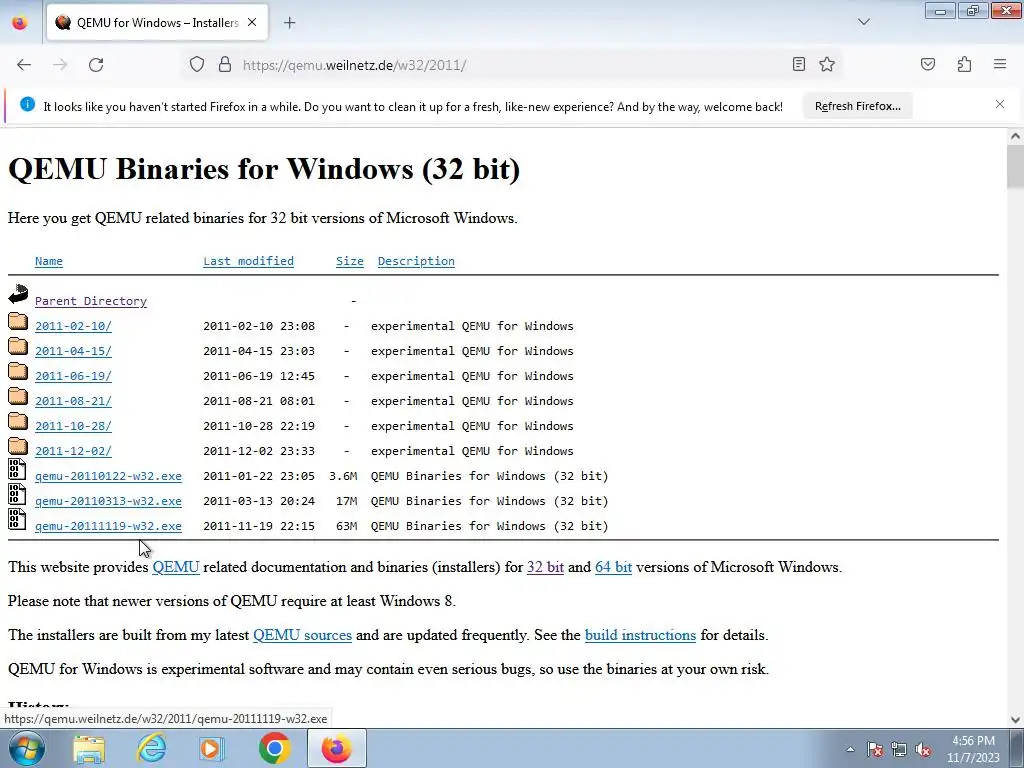Close the QEMU for Windows tab

pyautogui.click(x=252, y=23)
